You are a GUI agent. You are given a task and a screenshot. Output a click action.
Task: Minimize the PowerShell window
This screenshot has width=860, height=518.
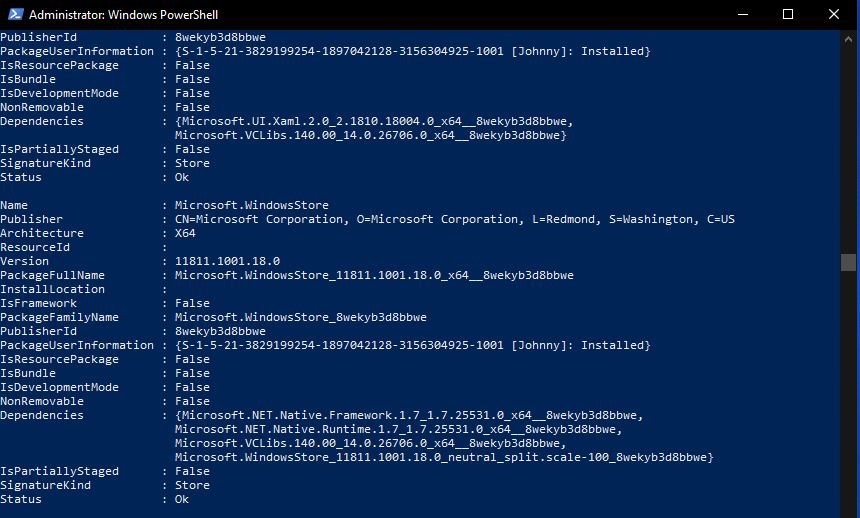coord(743,14)
